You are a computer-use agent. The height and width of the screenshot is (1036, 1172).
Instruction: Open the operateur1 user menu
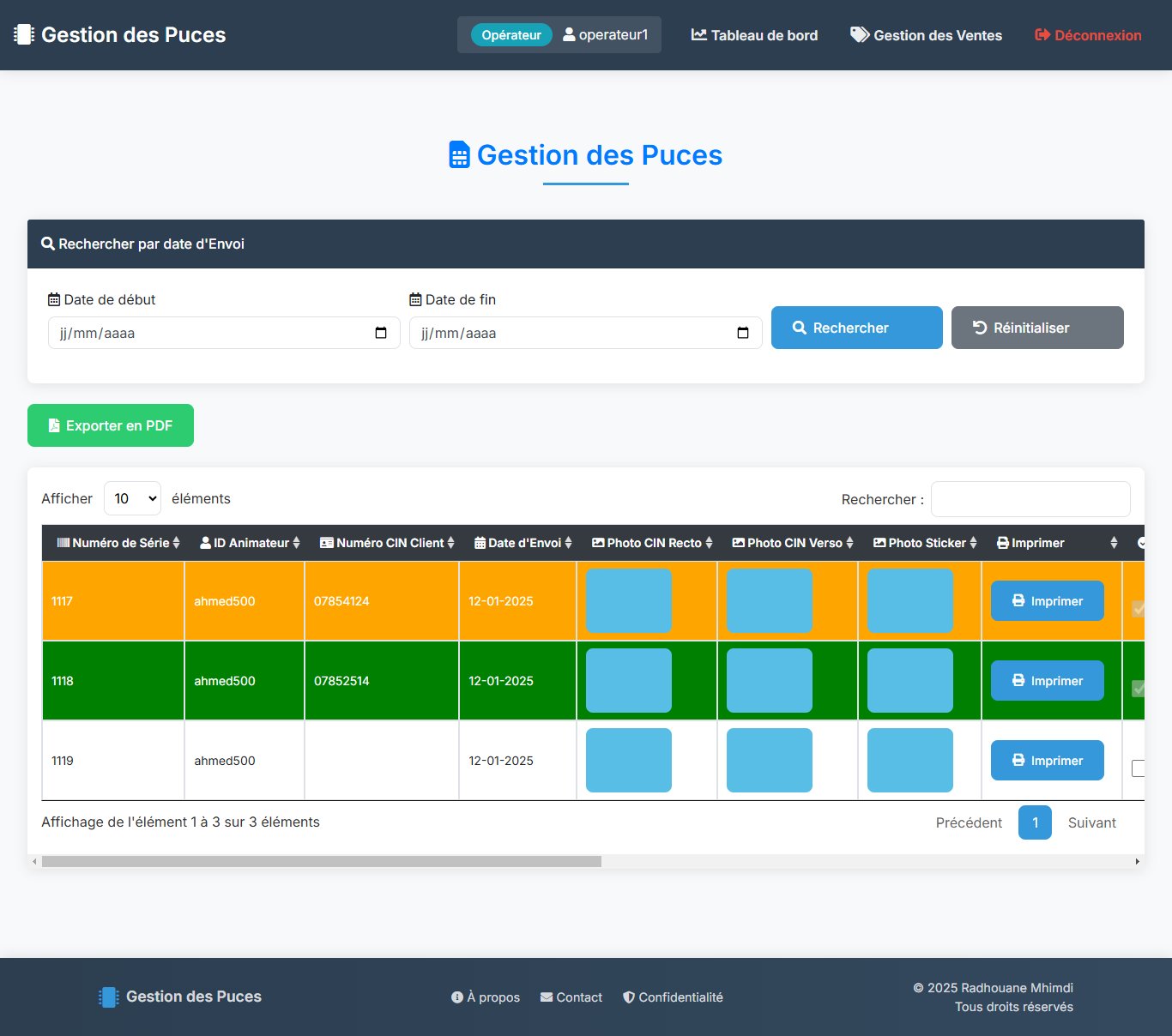pyautogui.click(x=606, y=35)
